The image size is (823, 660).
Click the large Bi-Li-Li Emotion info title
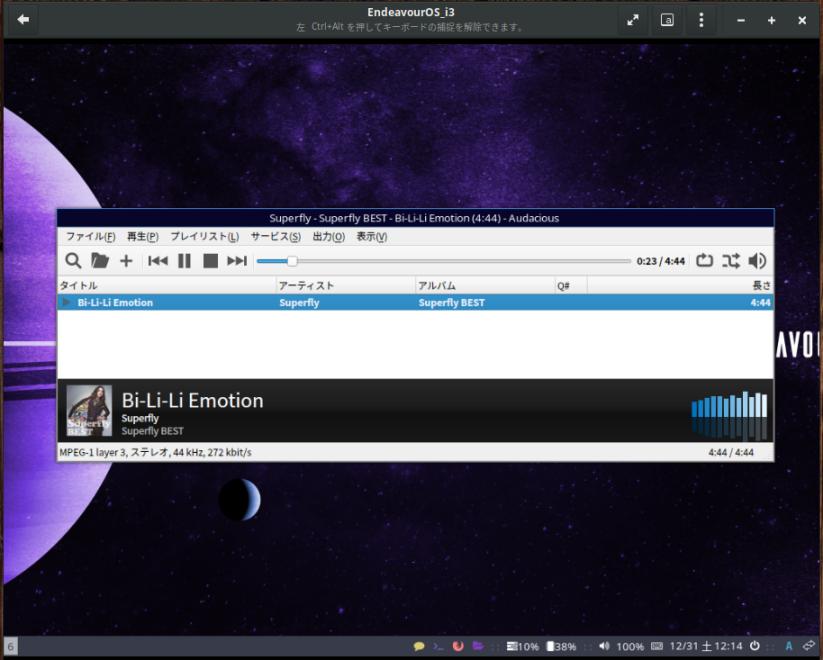click(x=193, y=401)
